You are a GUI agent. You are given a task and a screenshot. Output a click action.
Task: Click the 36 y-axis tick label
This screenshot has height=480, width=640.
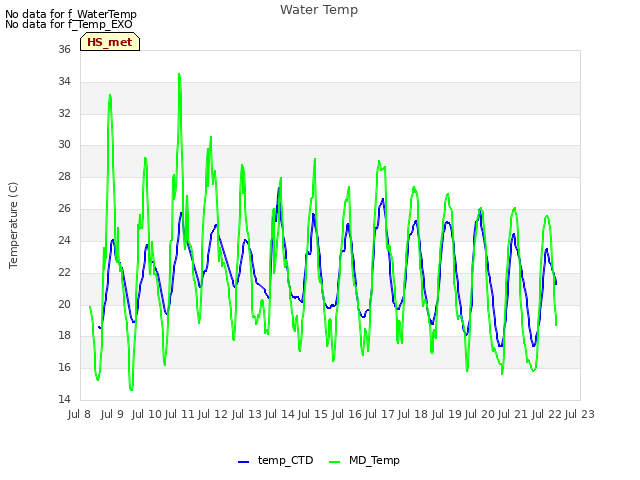tap(64, 49)
